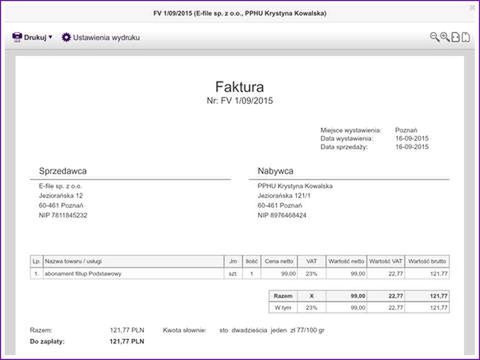Click the Nabywca section heading

click(275, 171)
